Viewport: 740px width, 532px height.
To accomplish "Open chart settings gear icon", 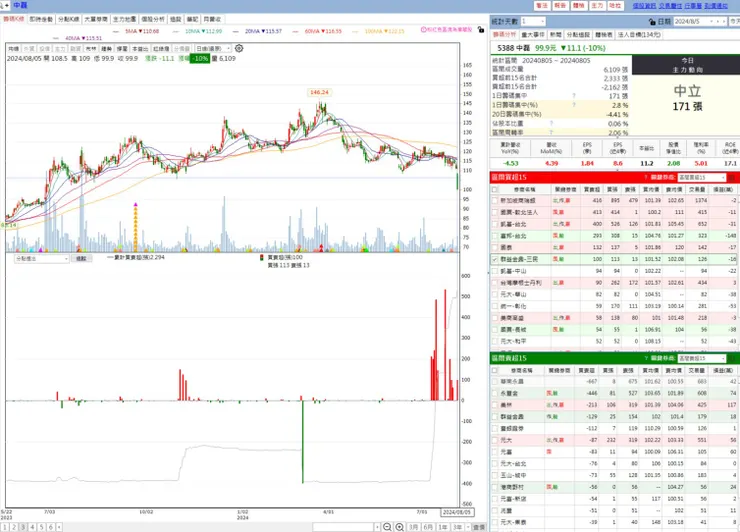I will 239,48.
